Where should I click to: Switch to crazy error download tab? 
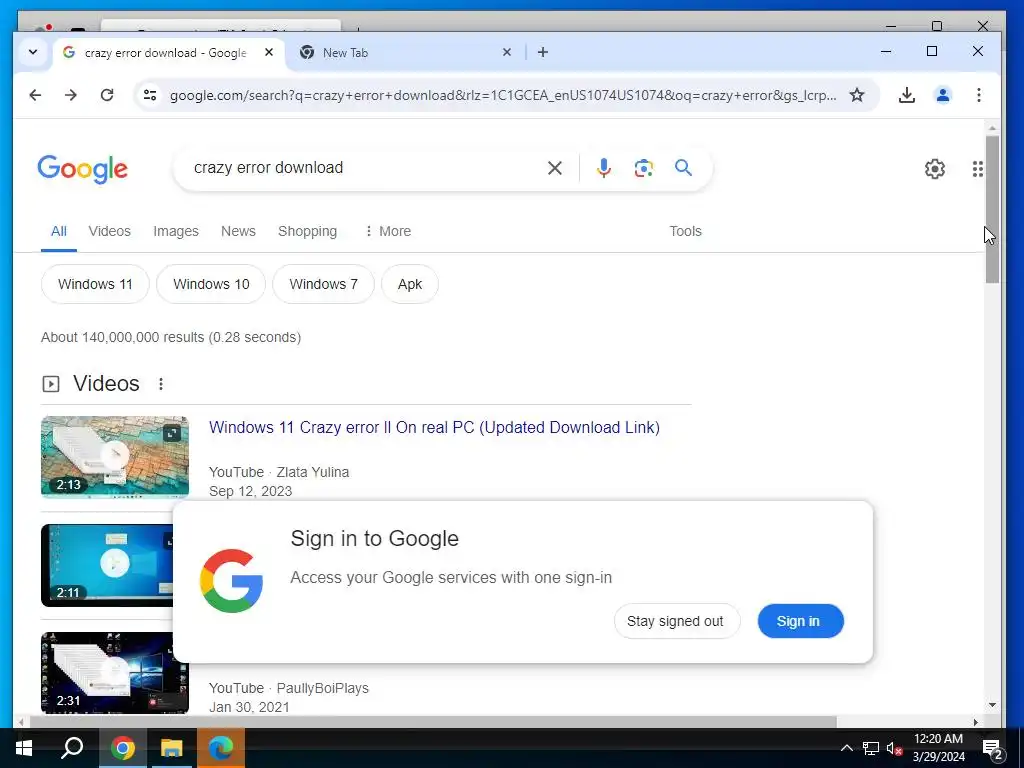pyautogui.click(x=165, y=53)
